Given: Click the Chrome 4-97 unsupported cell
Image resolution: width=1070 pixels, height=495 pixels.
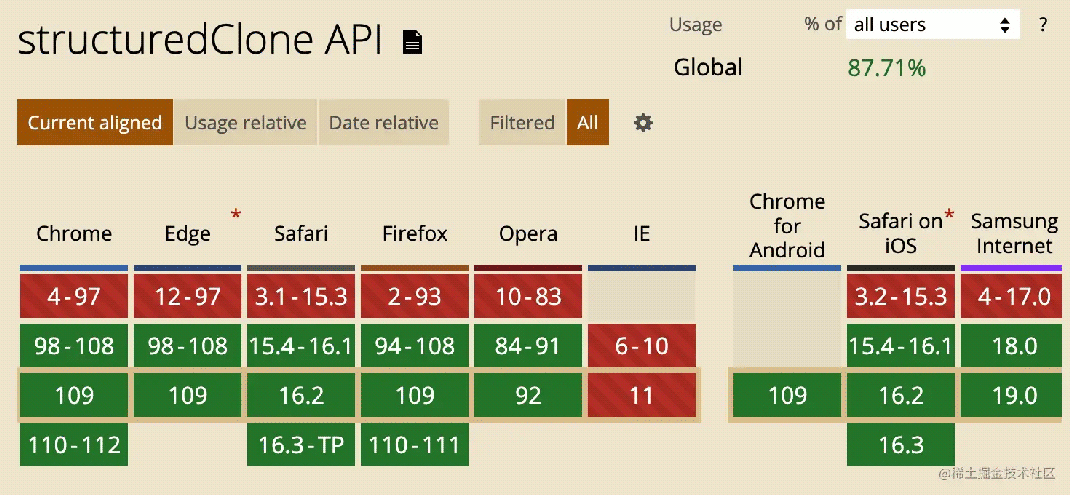Looking at the screenshot, I should (x=74, y=297).
